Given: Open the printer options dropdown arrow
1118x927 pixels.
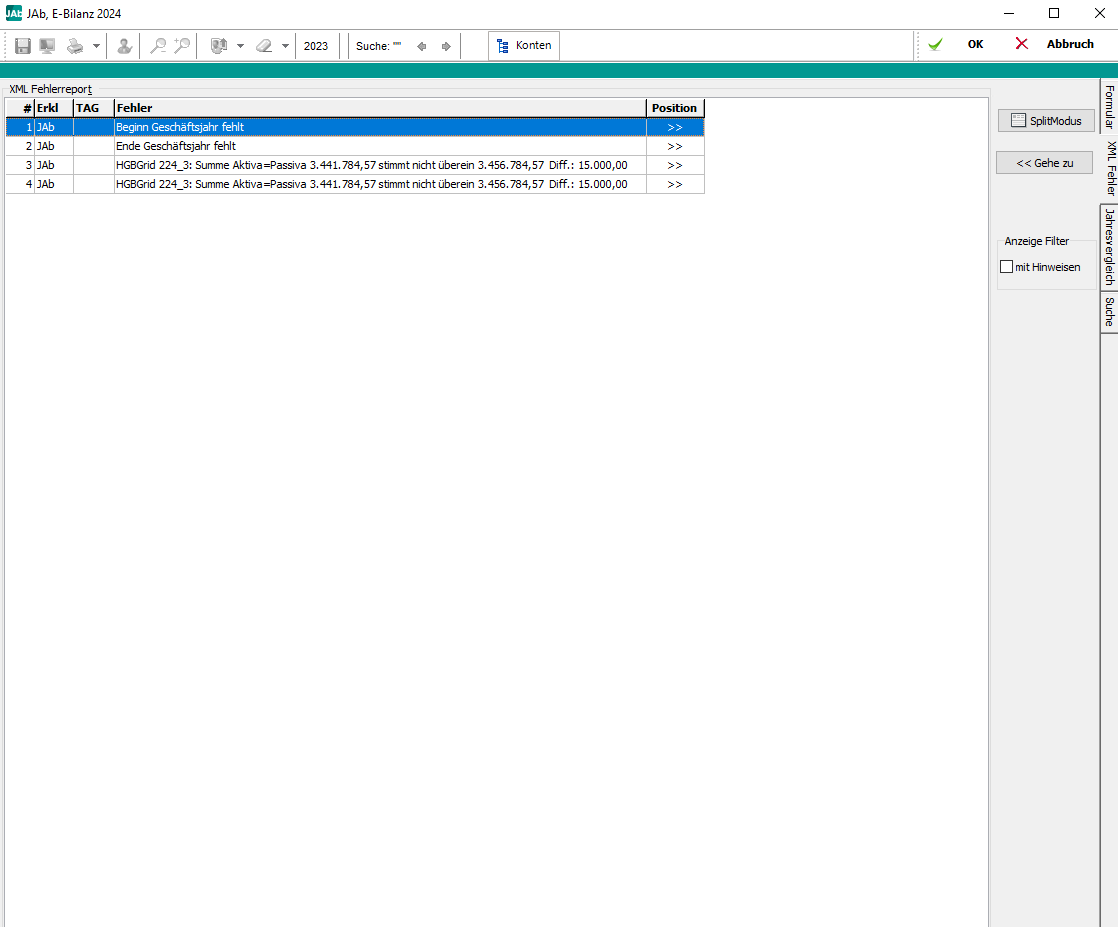Looking at the screenshot, I should pos(96,46).
